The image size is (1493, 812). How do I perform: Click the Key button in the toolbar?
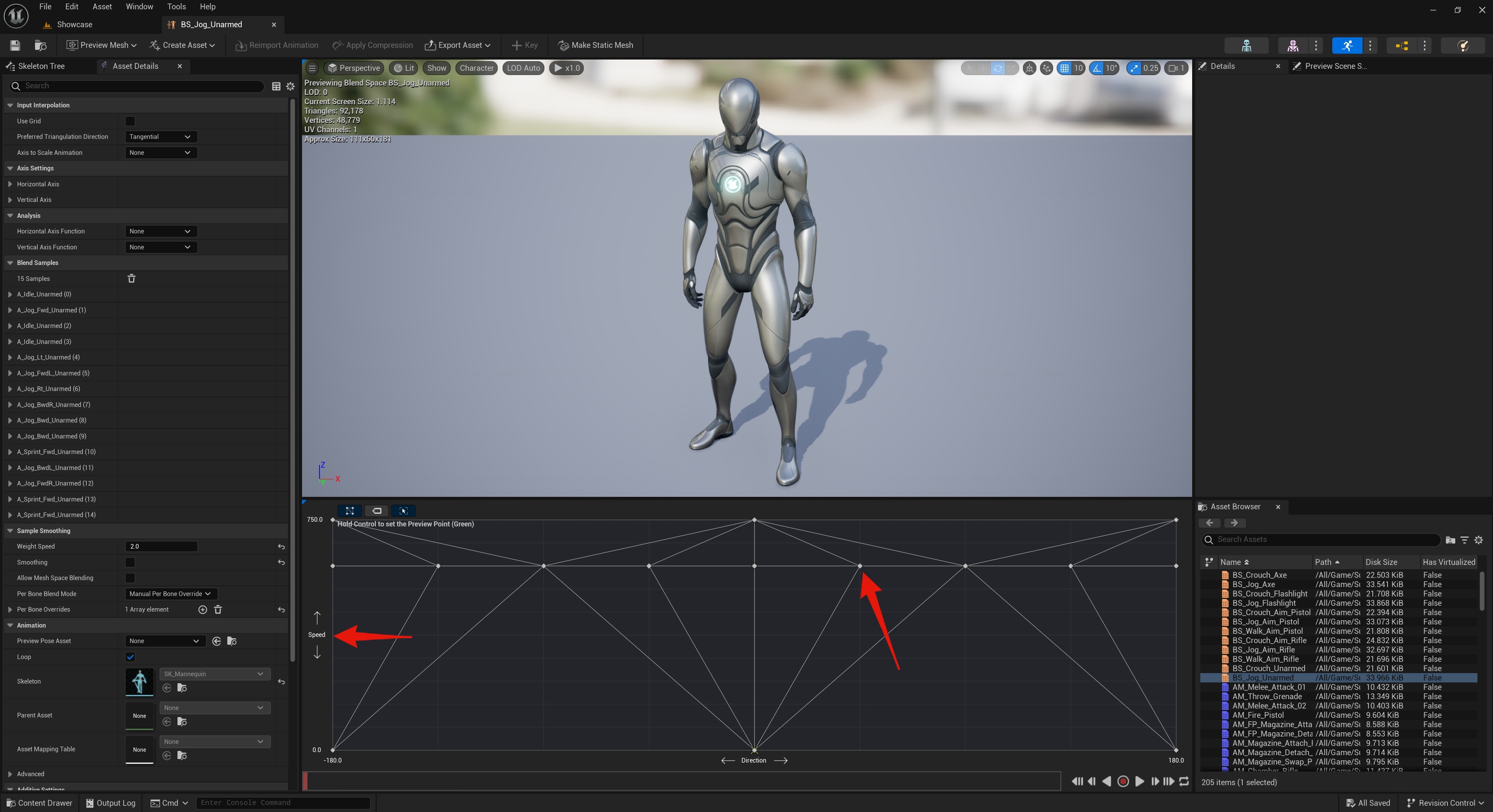(523, 45)
